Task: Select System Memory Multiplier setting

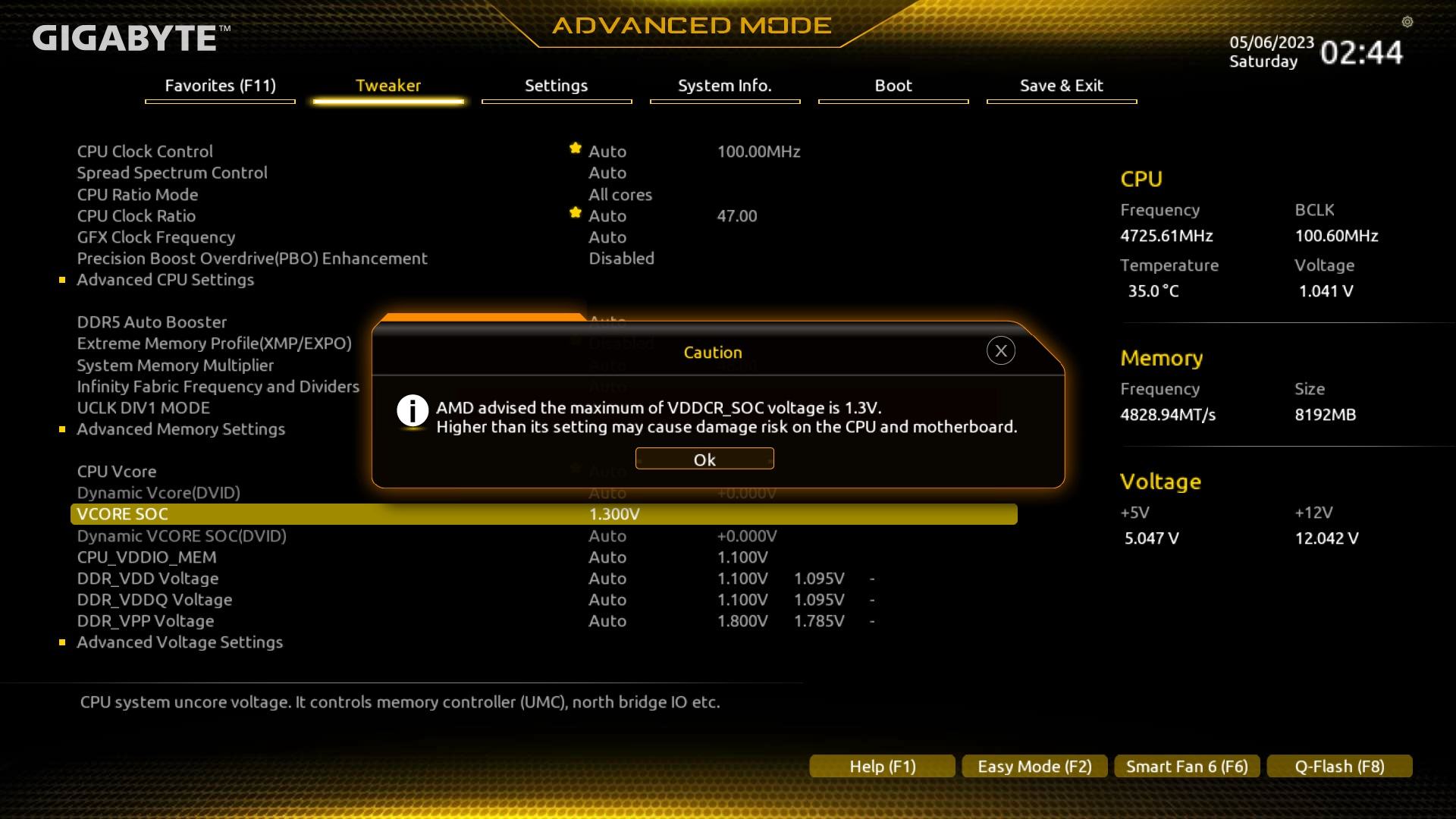Action: coord(175,366)
